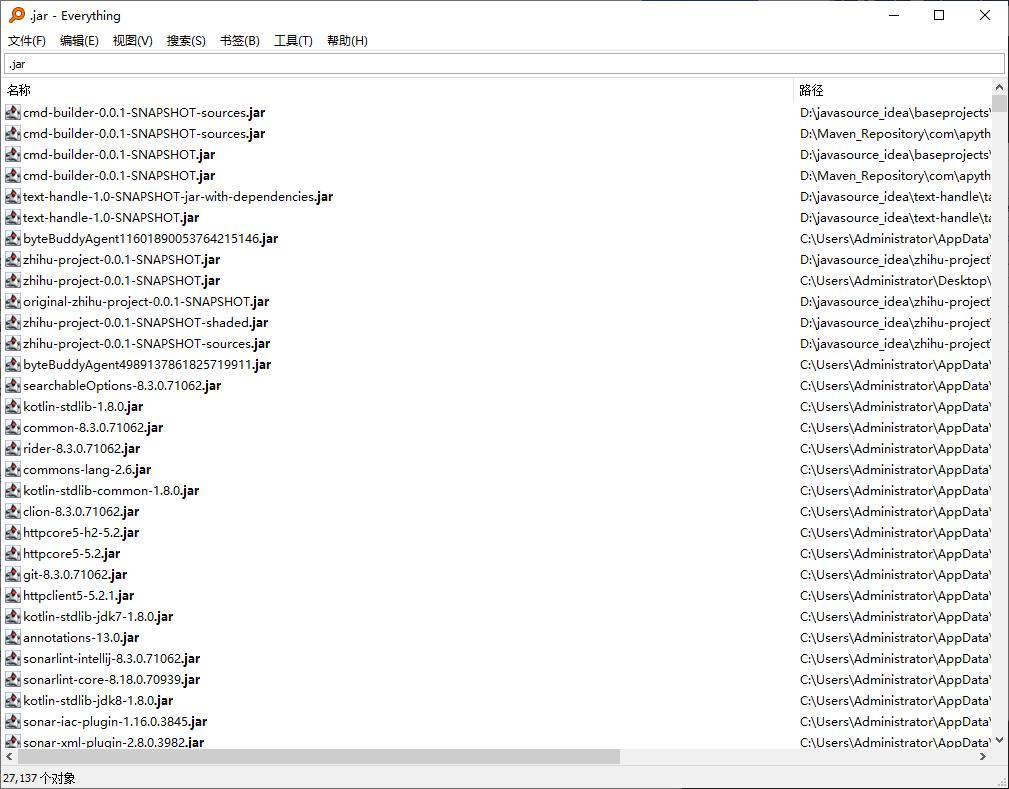Open the 文件(F) menu

(26, 41)
